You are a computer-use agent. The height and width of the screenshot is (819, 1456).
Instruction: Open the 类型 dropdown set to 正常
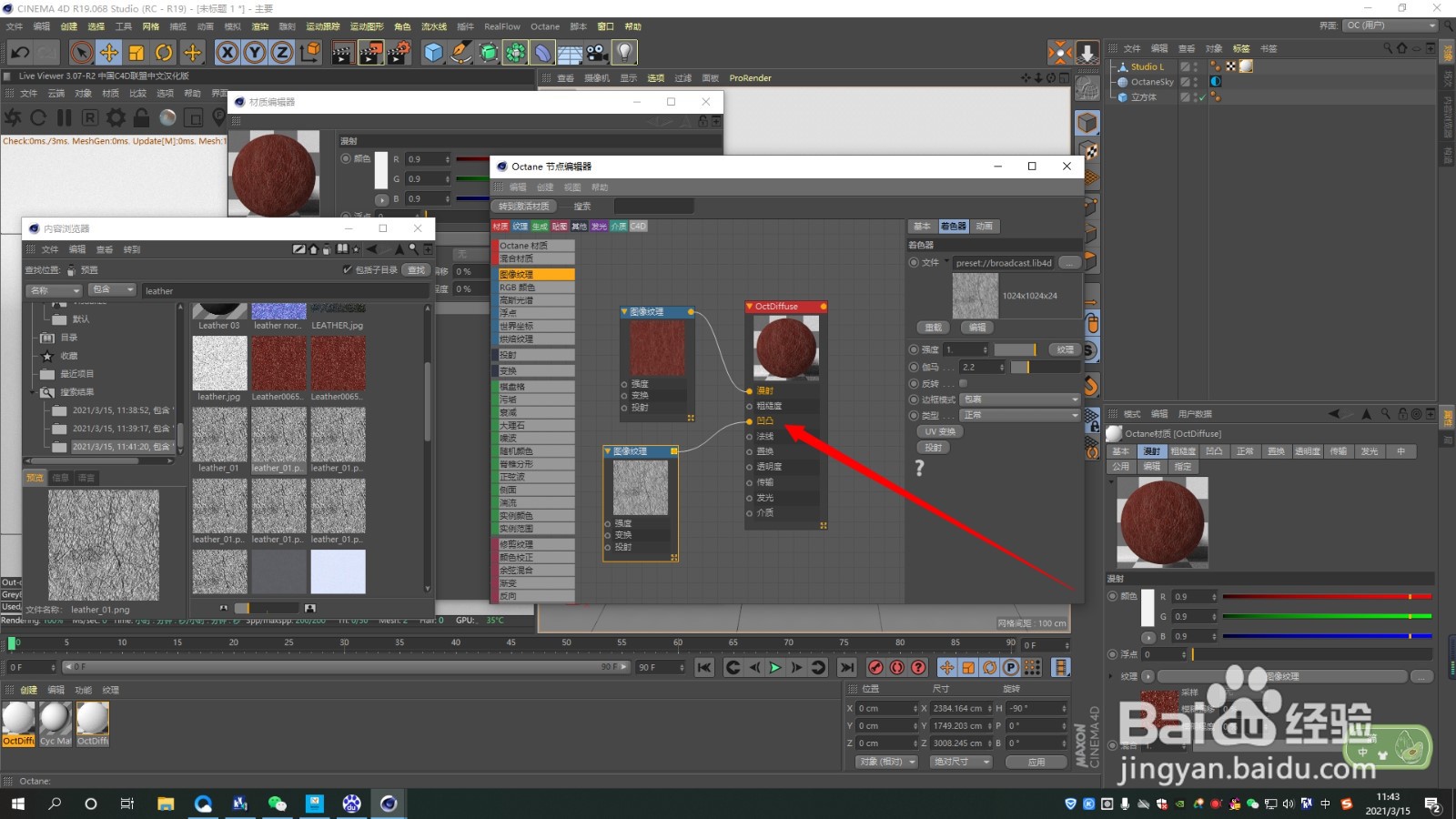[1020, 415]
